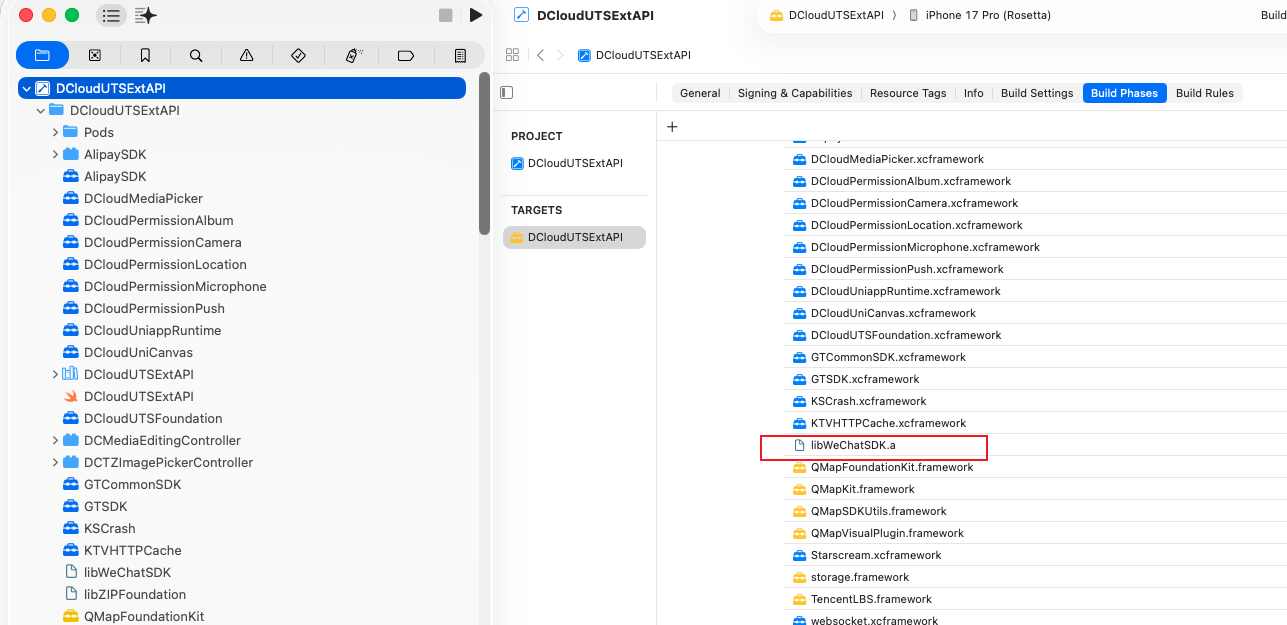Switch to Resource Tags tab
1287x625 pixels.
(908, 93)
